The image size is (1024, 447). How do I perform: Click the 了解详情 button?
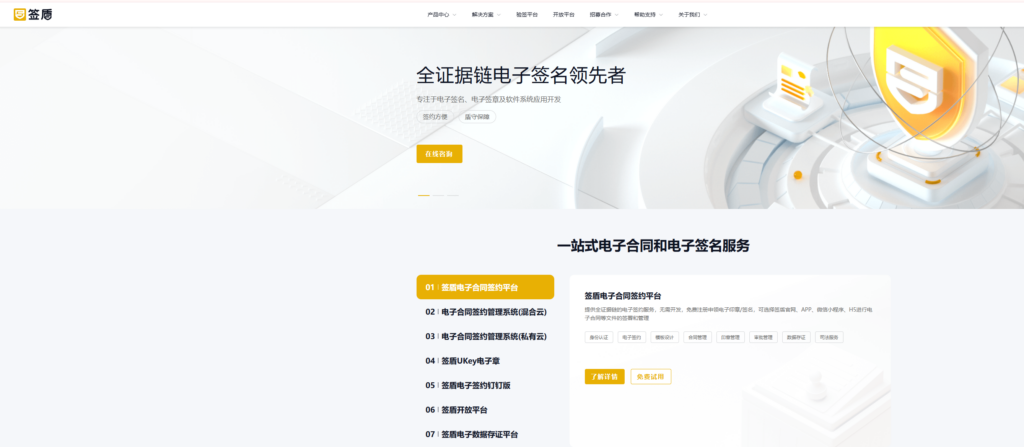[x=604, y=377]
